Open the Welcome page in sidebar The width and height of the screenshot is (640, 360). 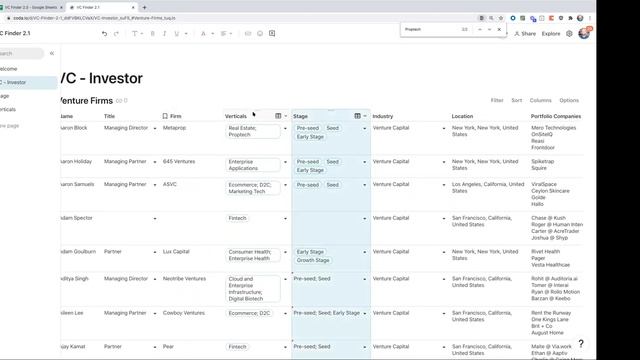[9, 69]
